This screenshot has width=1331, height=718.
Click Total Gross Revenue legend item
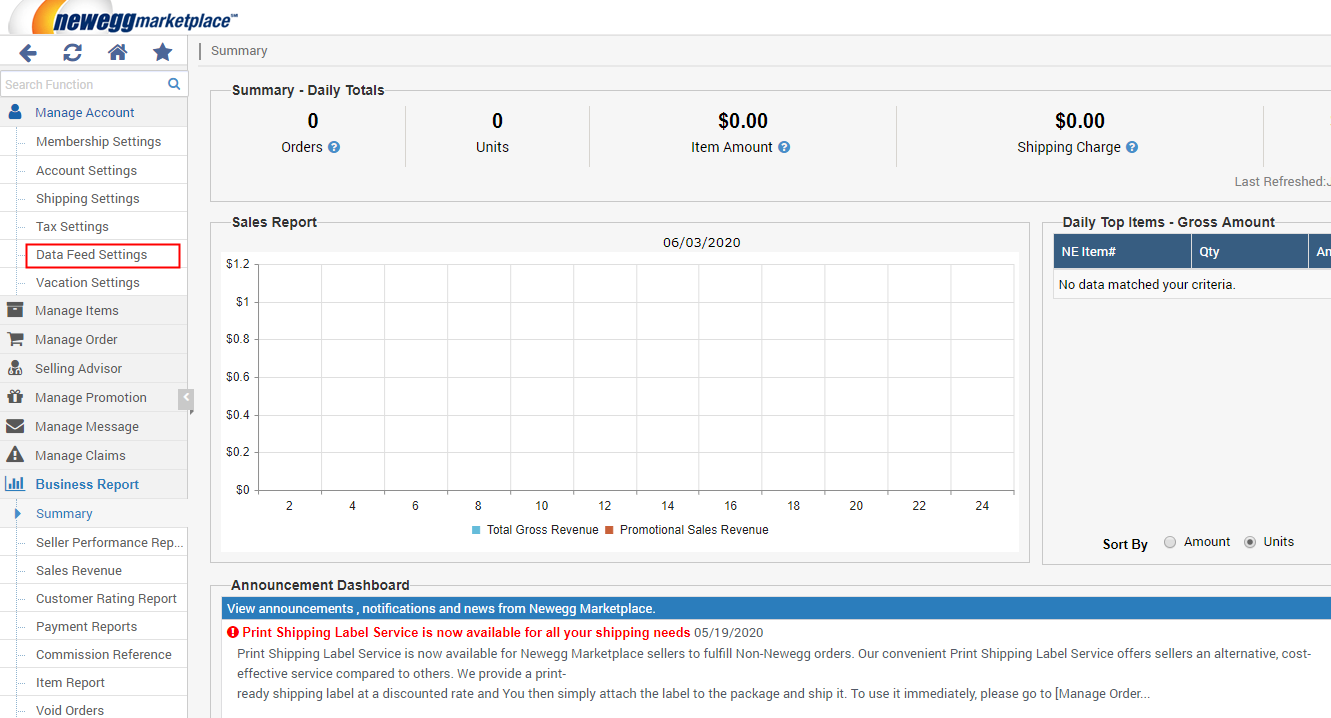pos(534,530)
